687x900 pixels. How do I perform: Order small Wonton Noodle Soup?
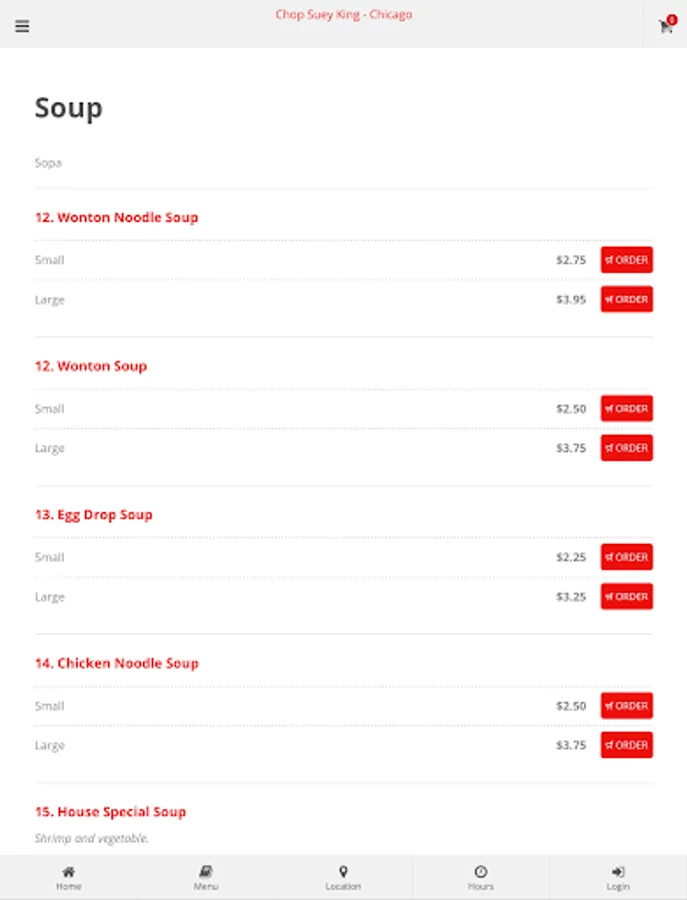[627, 260]
